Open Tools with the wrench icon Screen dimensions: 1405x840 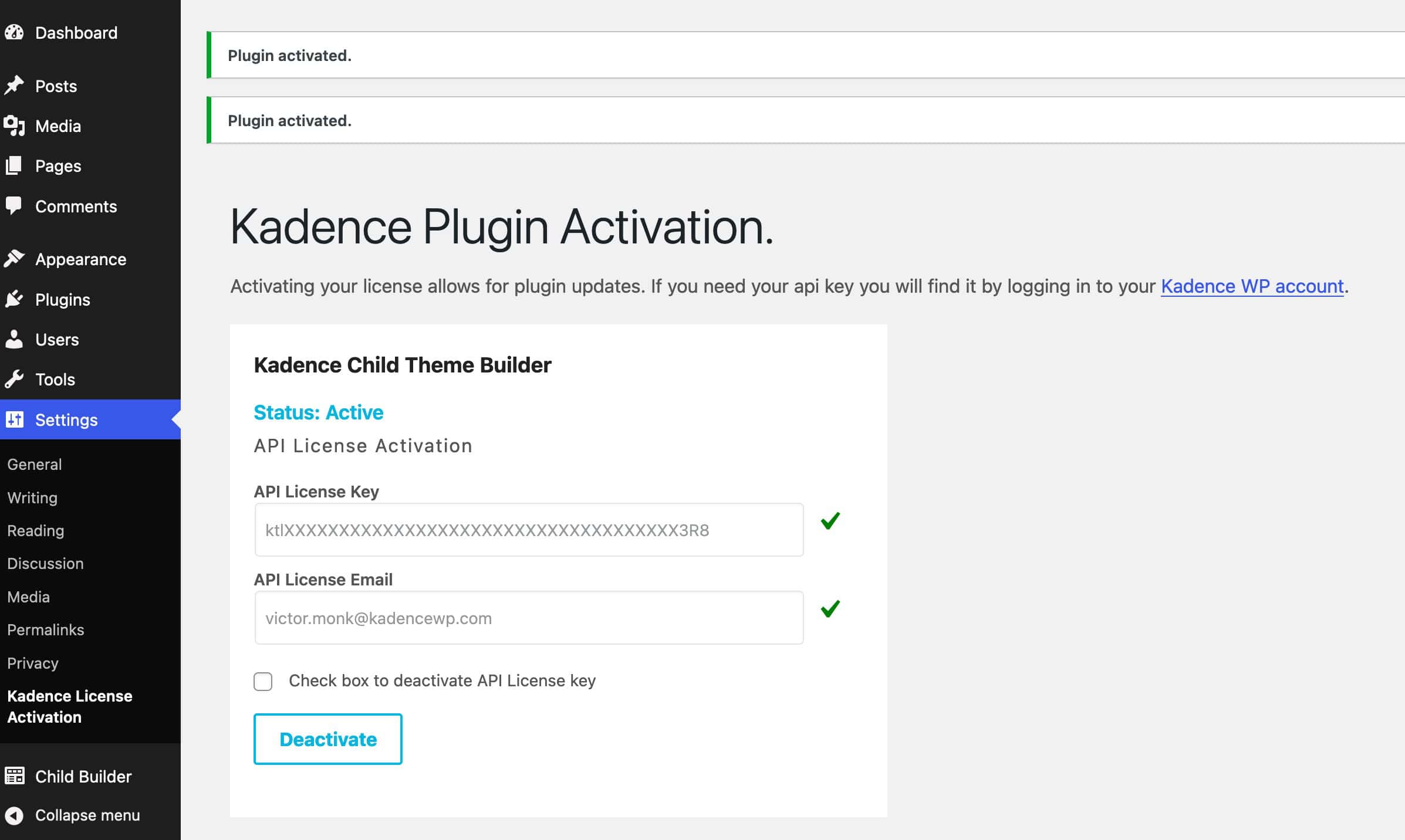pos(15,380)
